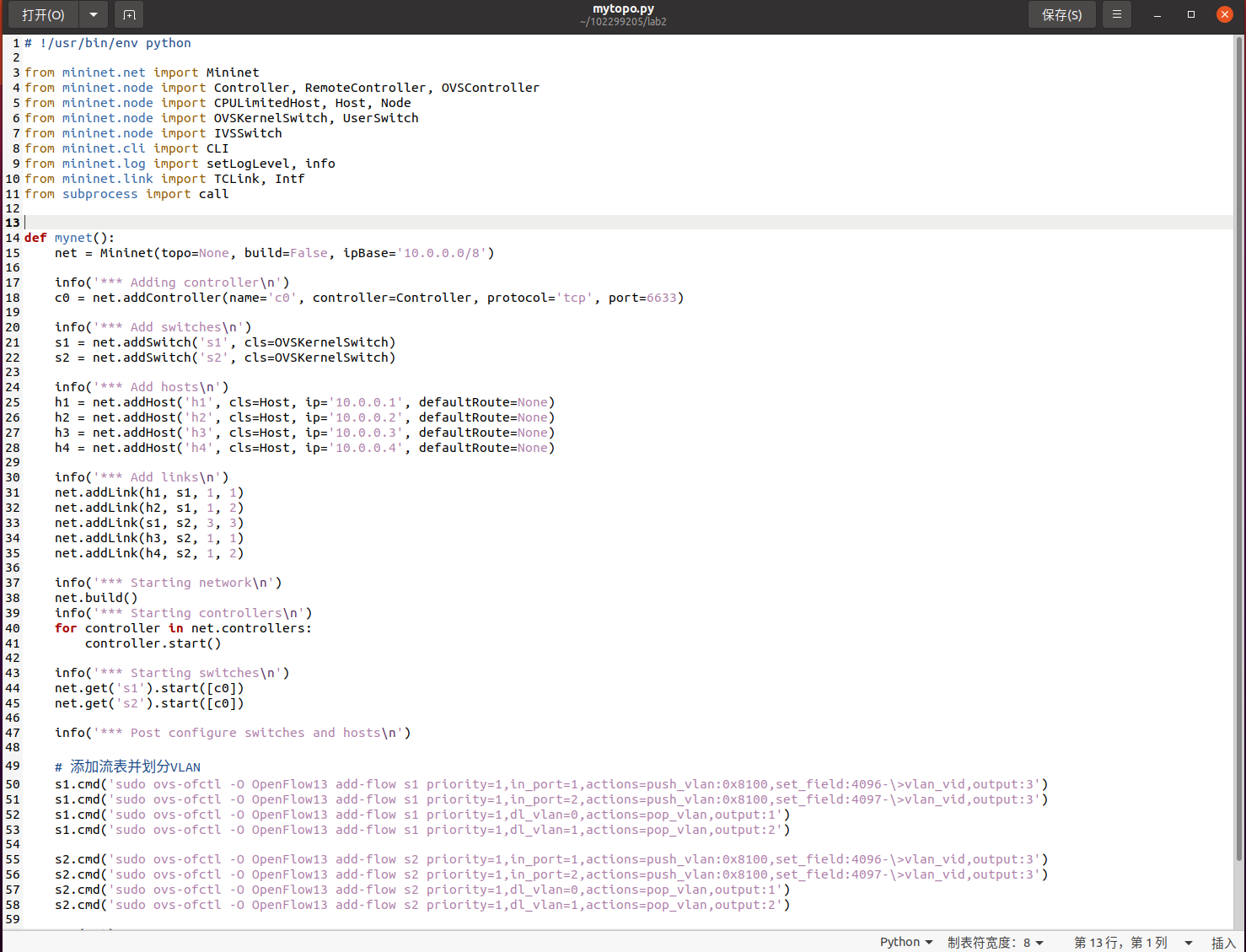Click the 'import CLI' line
The width and height of the screenshot is (1246, 952).
(x=126, y=148)
